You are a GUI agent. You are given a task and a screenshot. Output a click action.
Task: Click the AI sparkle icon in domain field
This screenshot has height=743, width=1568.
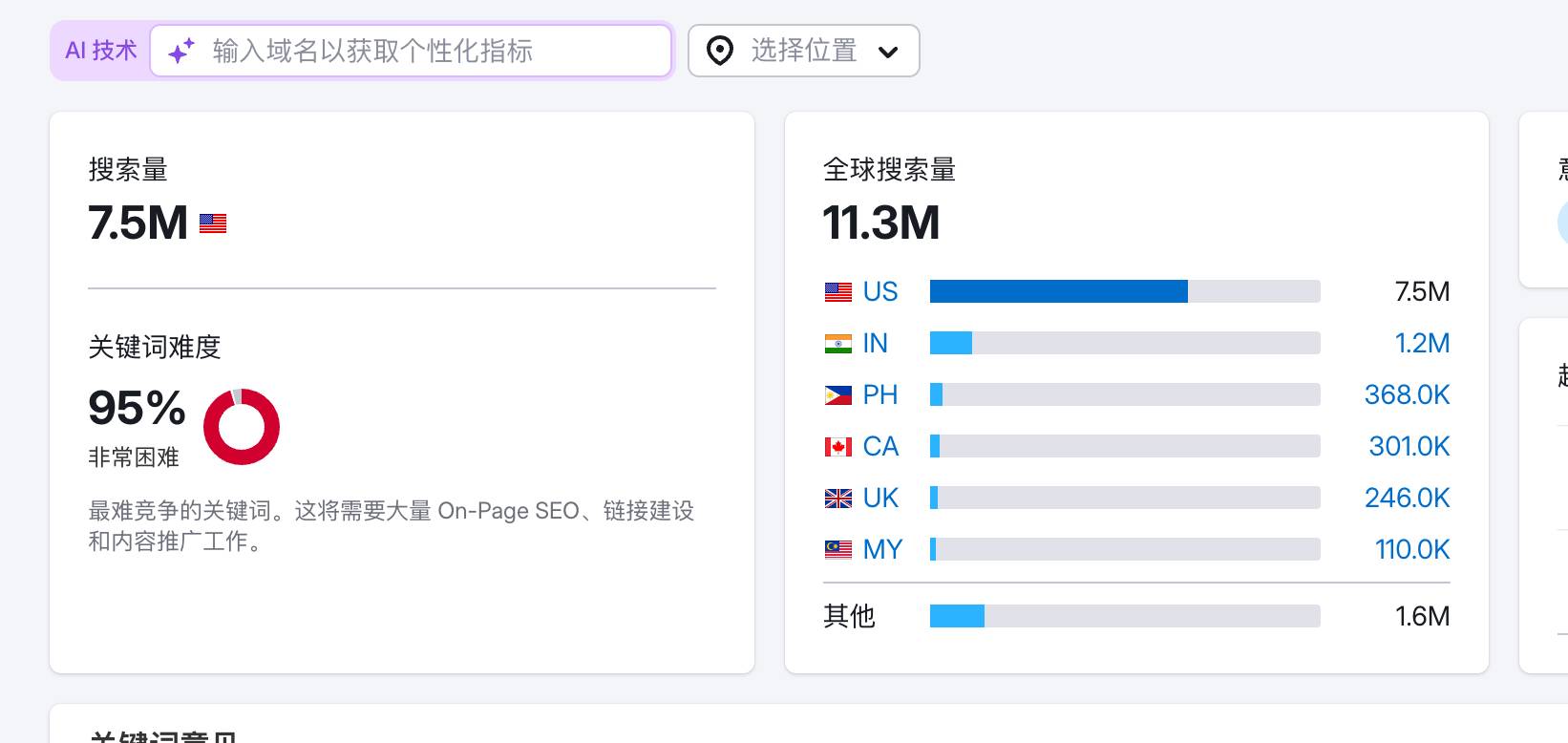point(181,51)
